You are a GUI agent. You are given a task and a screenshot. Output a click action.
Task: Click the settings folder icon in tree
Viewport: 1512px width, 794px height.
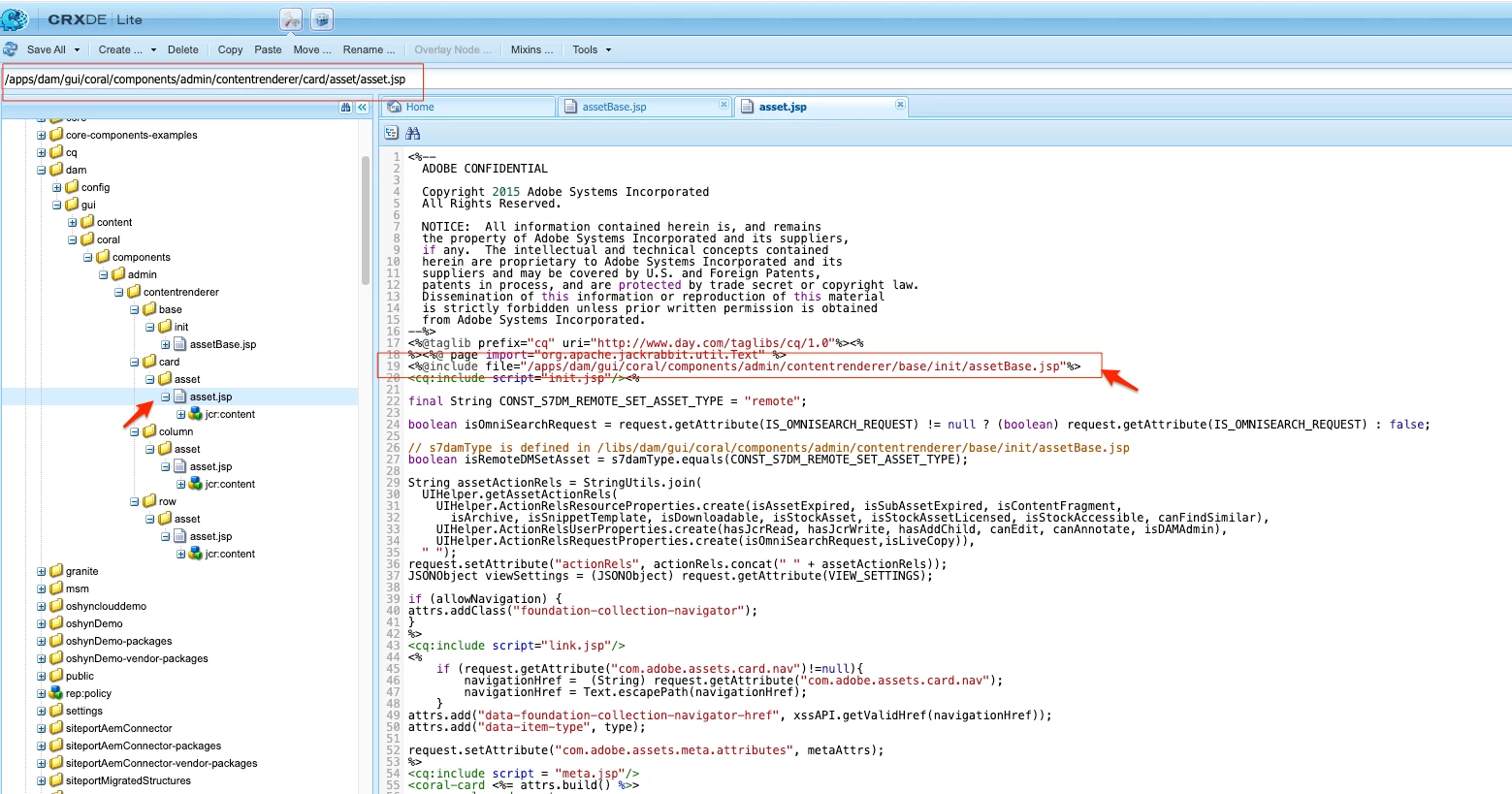pos(56,711)
